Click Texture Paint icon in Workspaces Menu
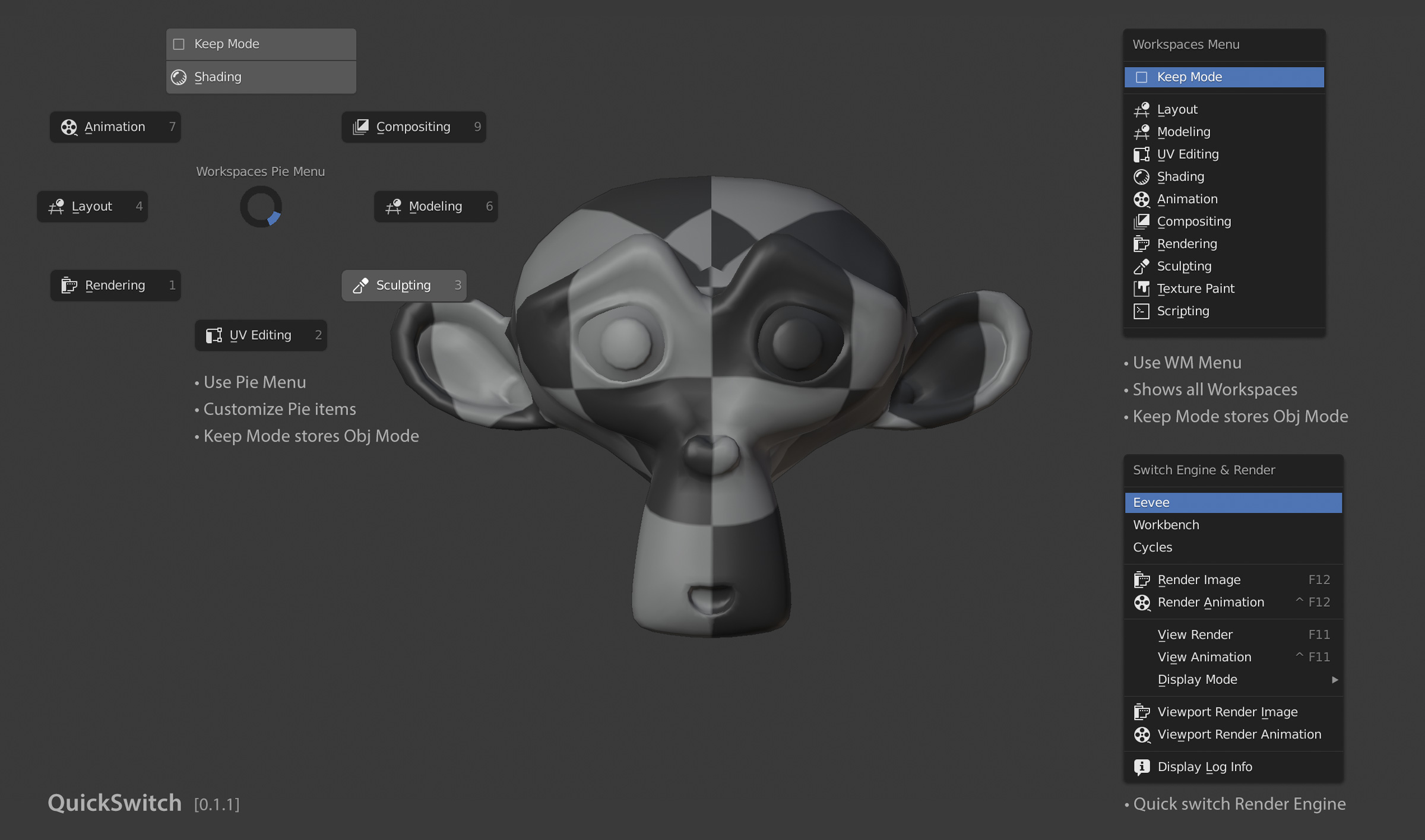 pyautogui.click(x=1141, y=289)
